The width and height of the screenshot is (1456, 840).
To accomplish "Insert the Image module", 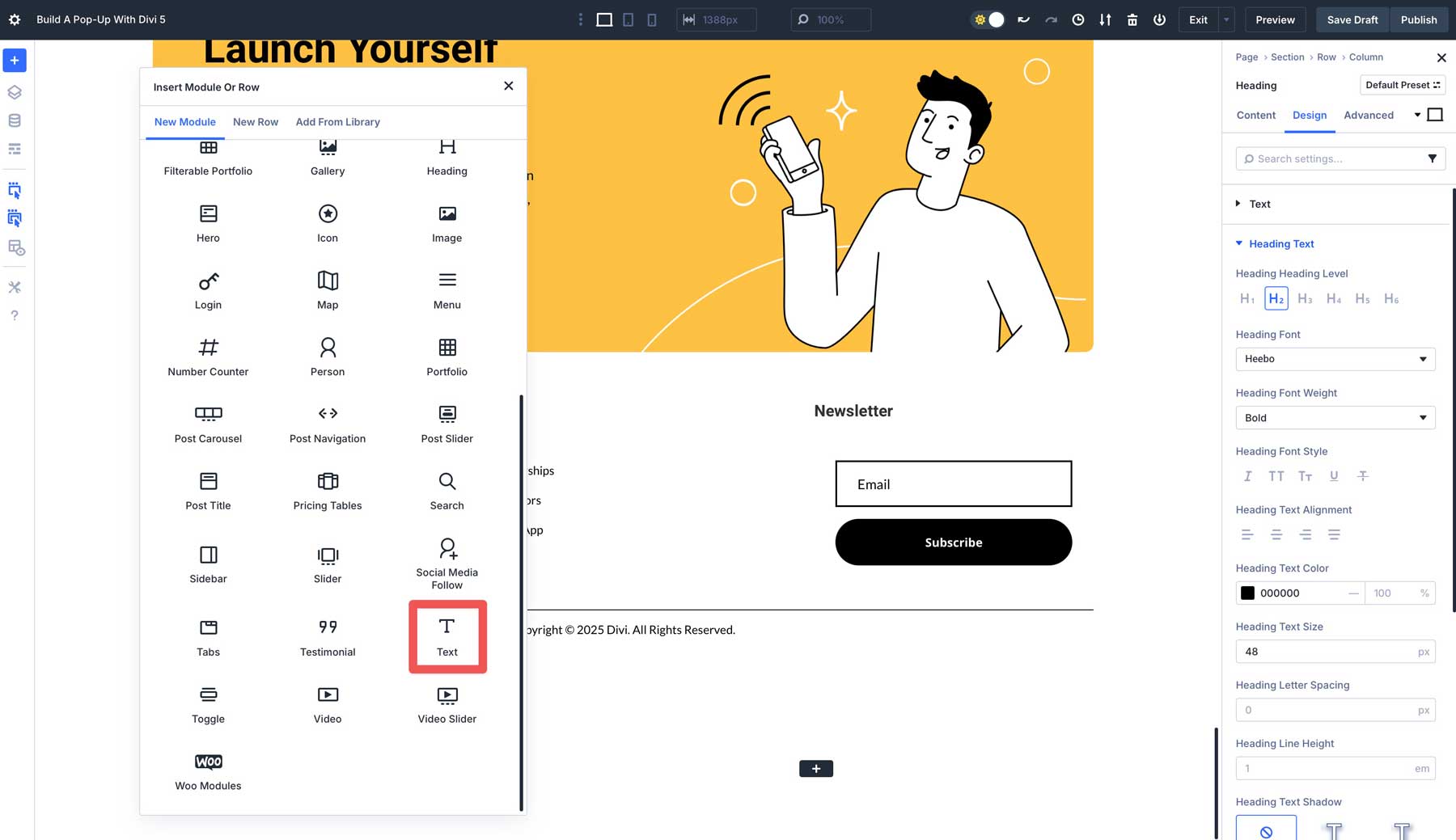I will tap(447, 222).
